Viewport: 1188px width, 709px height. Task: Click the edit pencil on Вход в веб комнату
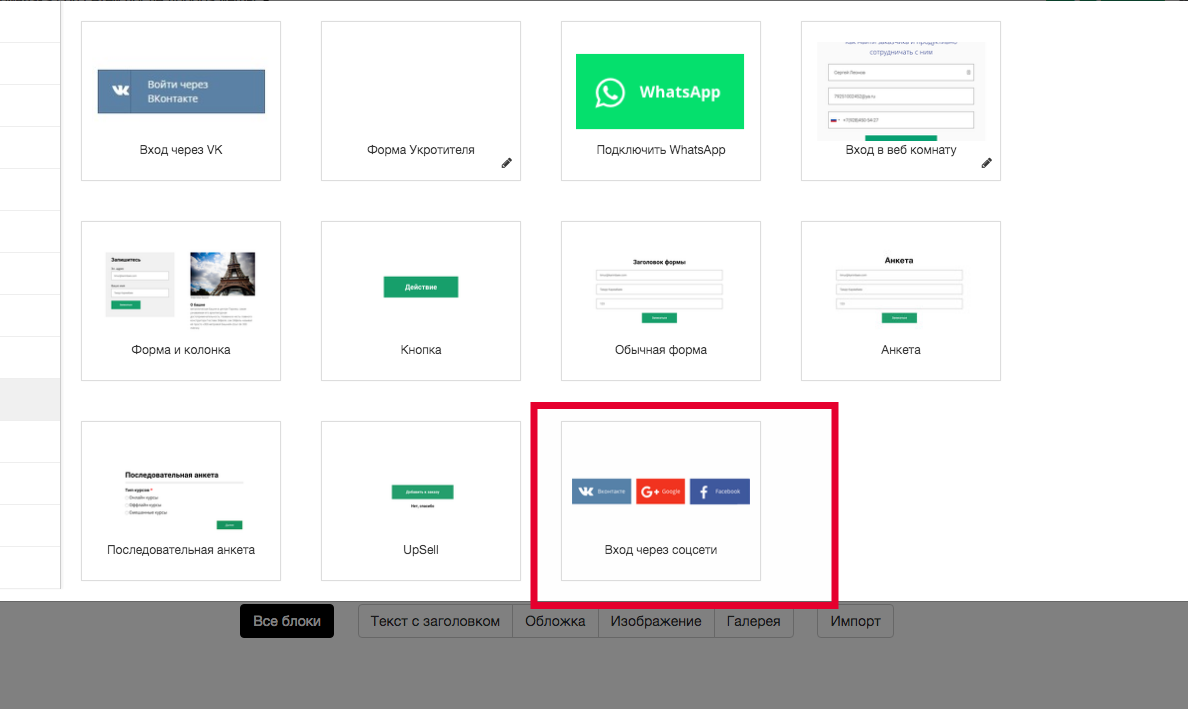pyautogui.click(x=986, y=163)
